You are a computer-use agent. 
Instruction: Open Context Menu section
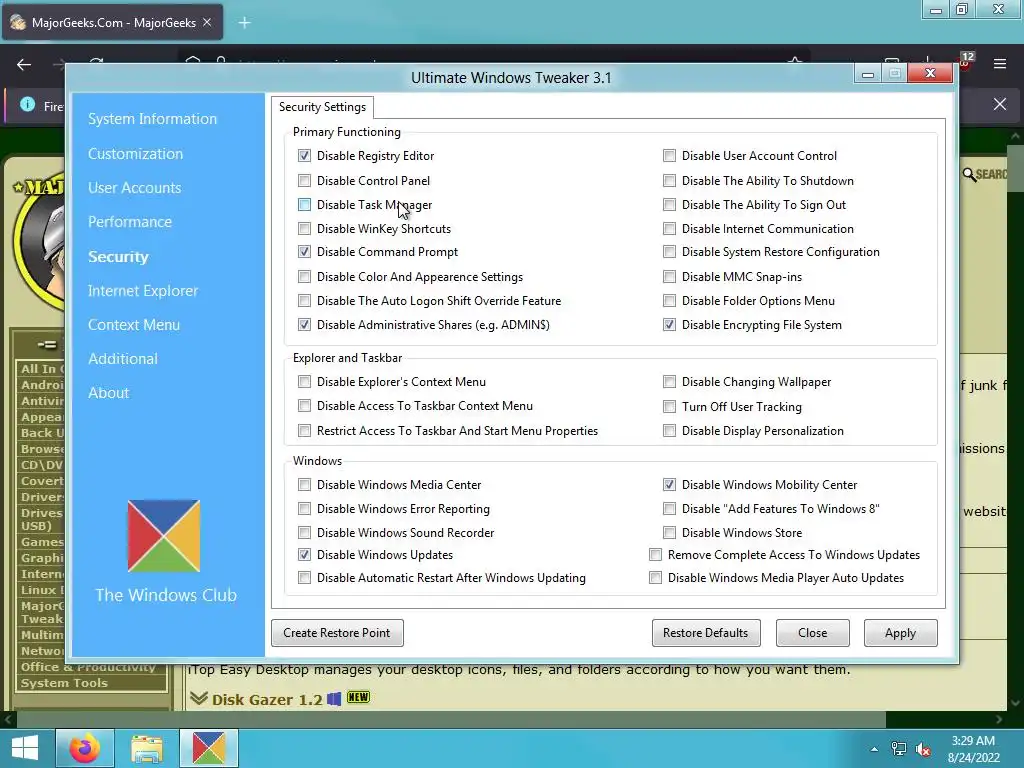(134, 325)
